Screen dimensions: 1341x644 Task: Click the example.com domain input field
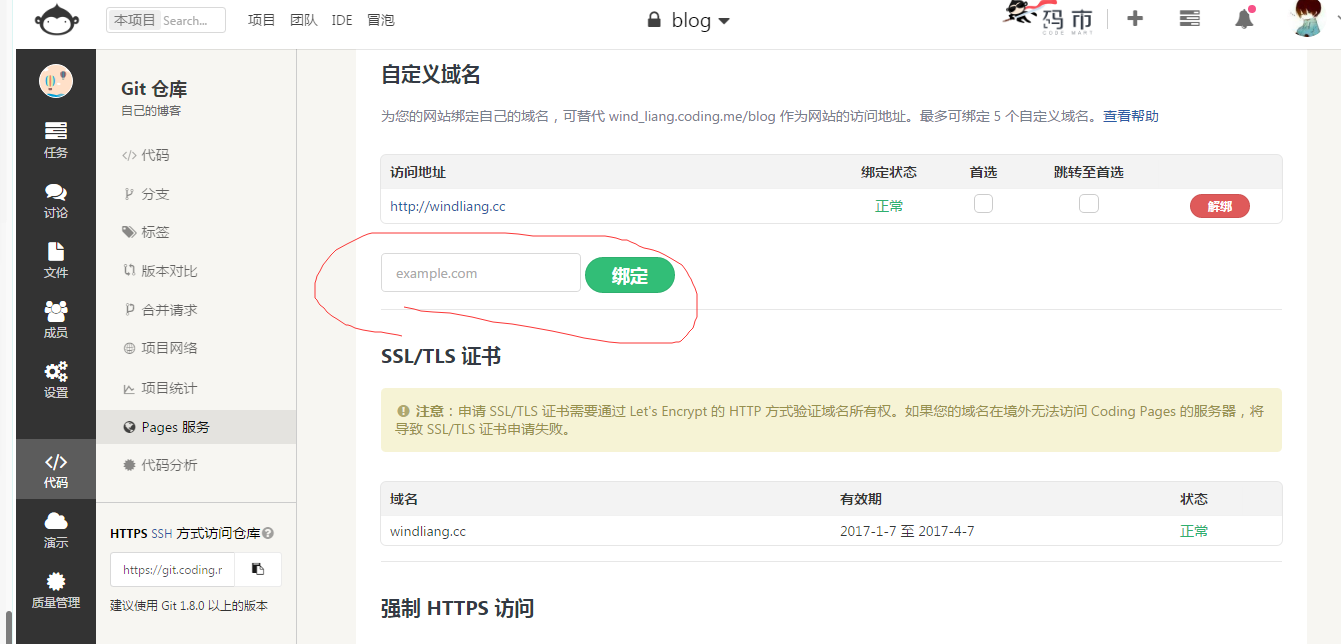coord(480,273)
